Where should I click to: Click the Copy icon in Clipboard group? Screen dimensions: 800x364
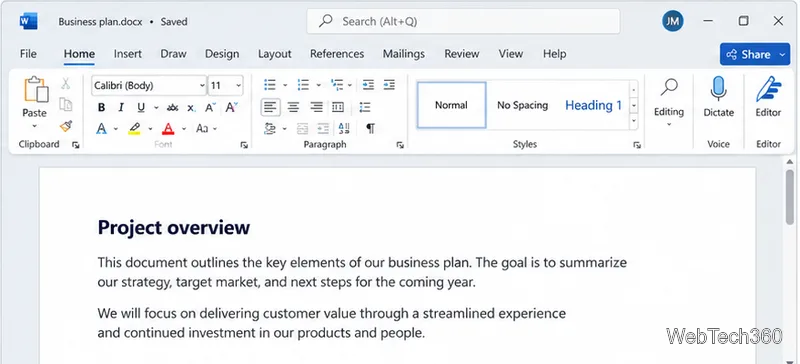coord(66,104)
